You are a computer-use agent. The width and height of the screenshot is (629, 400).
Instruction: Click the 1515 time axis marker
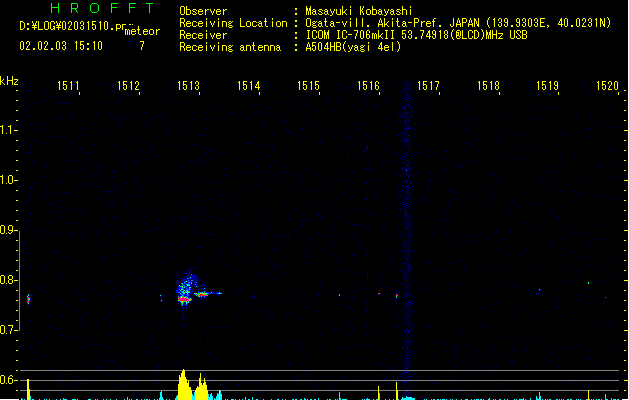(x=308, y=86)
